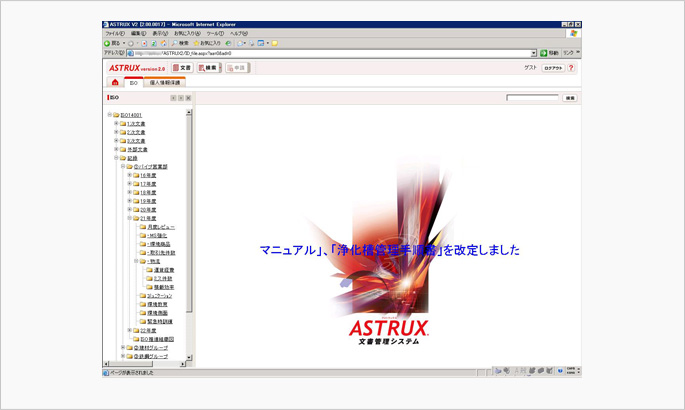Expand the 22年度 folder
Image resolution: width=685 pixels, height=410 pixels.
point(129,331)
